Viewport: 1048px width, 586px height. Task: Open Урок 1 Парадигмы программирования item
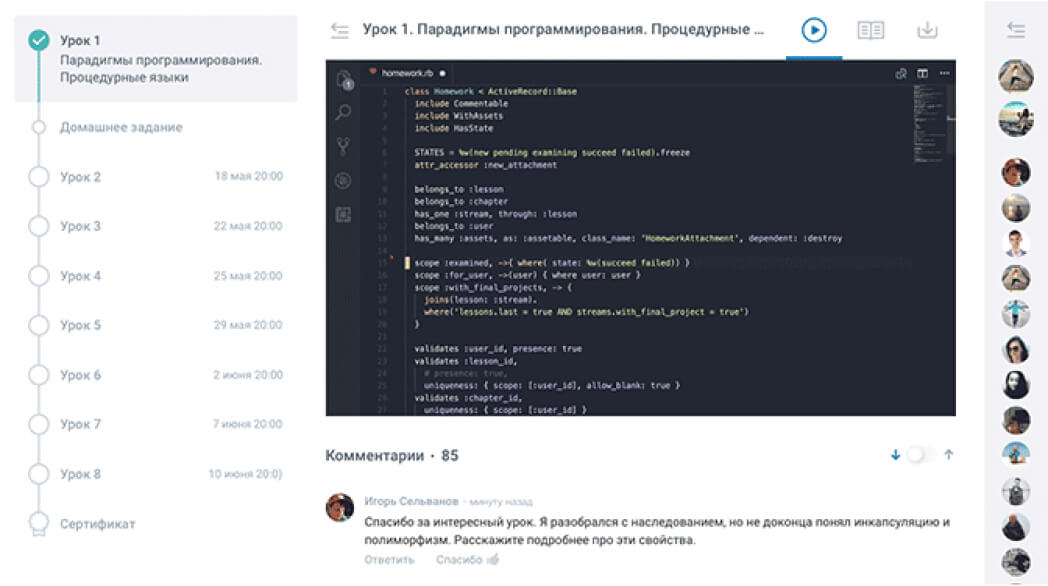[156, 59]
